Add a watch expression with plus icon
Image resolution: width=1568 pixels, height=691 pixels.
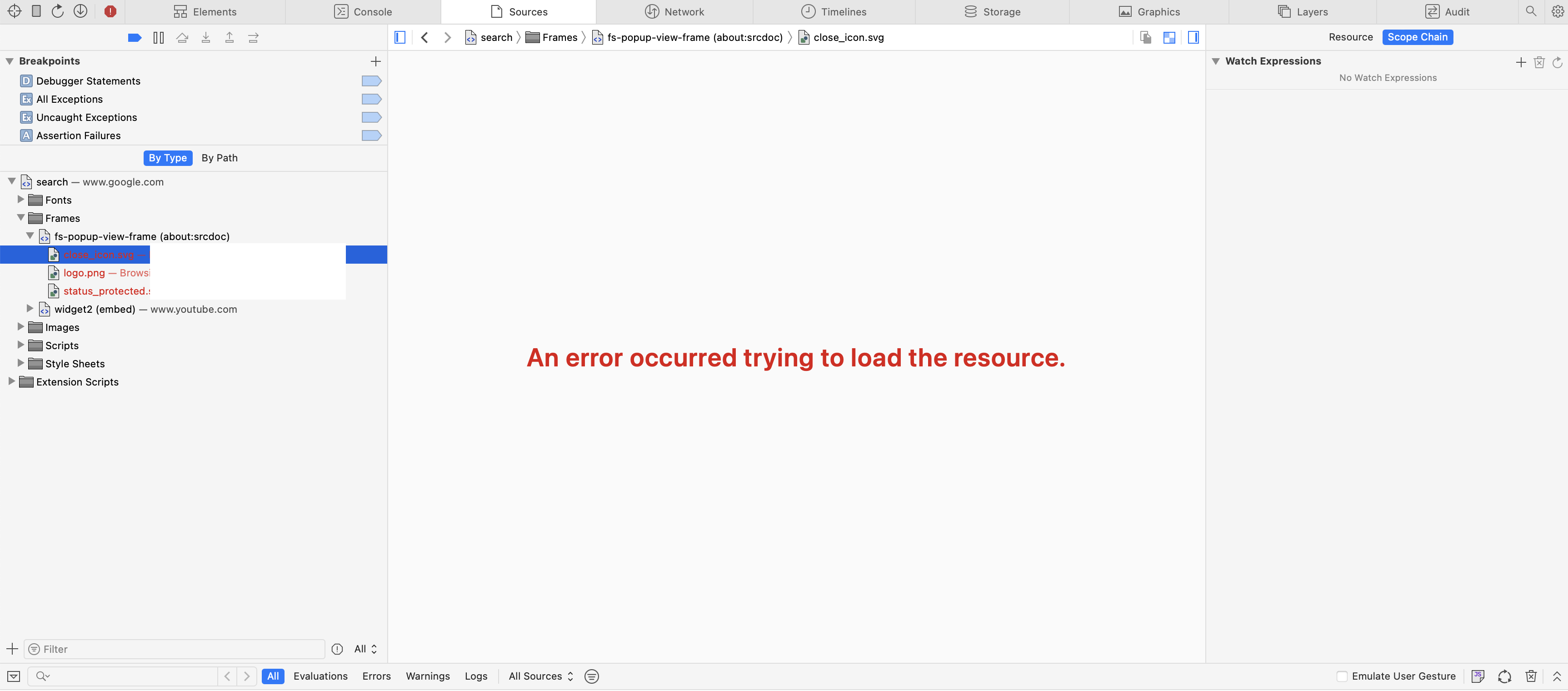tap(1521, 62)
